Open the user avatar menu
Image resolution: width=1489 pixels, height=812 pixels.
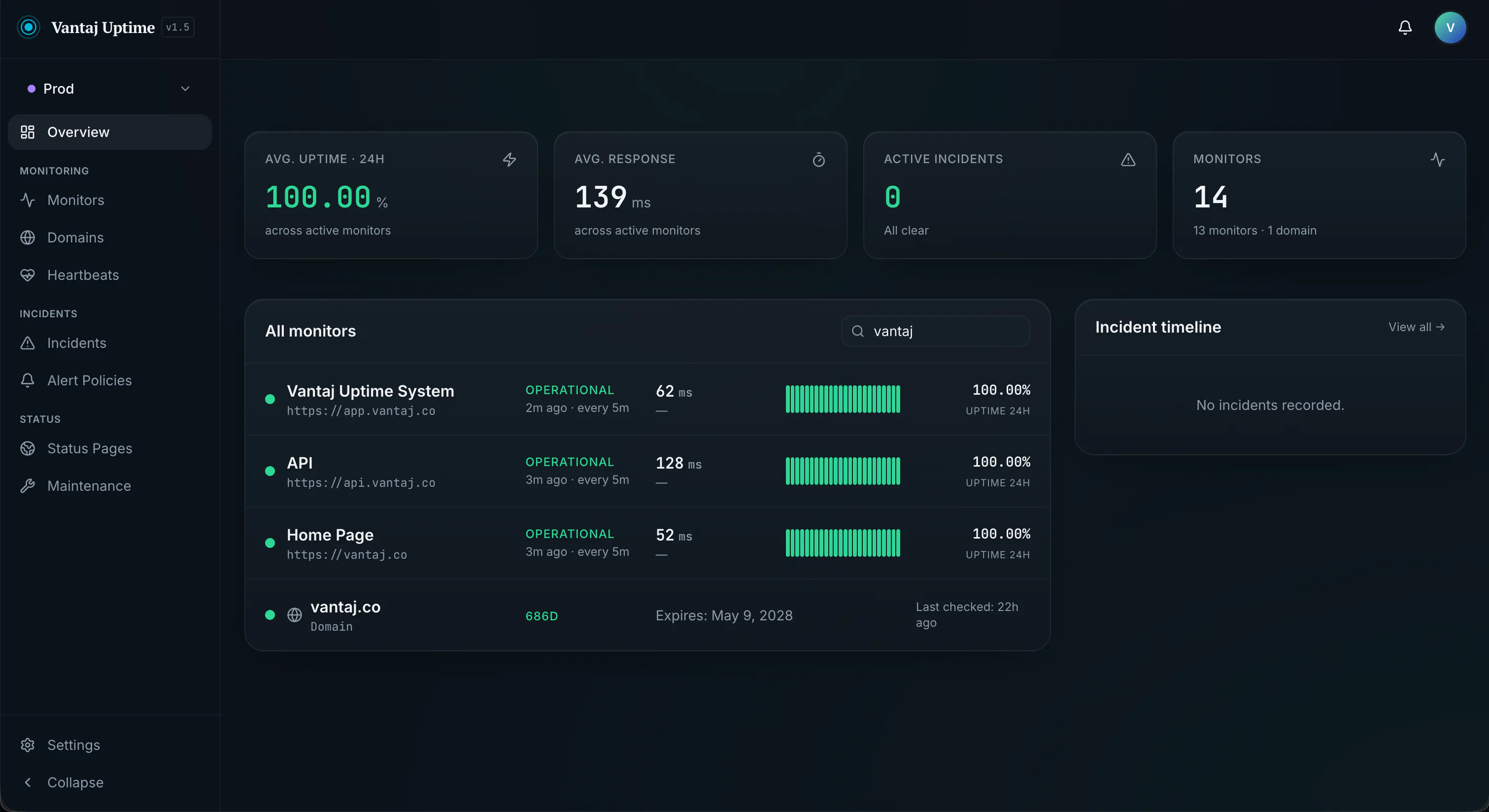pos(1450,27)
